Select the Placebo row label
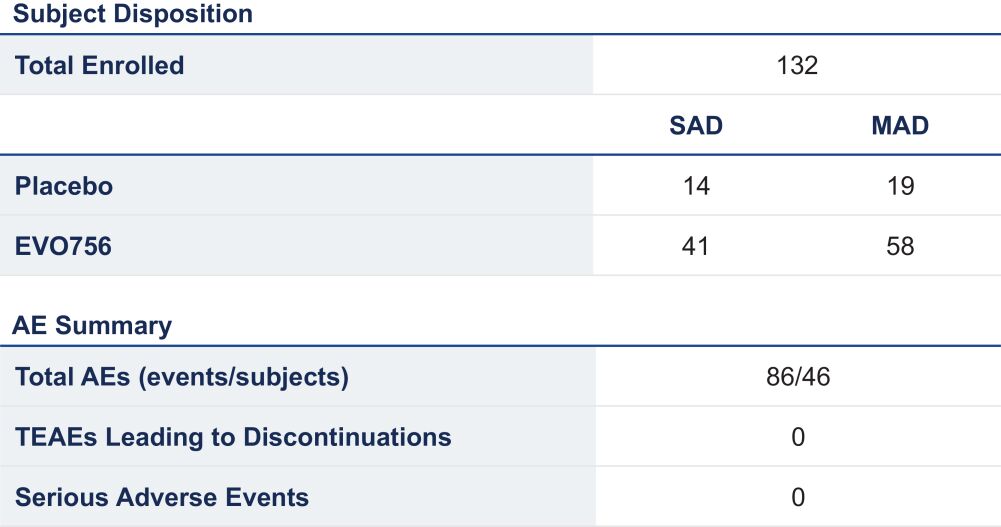Screen dimensions: 1001x527 click(x=64, y=186)
